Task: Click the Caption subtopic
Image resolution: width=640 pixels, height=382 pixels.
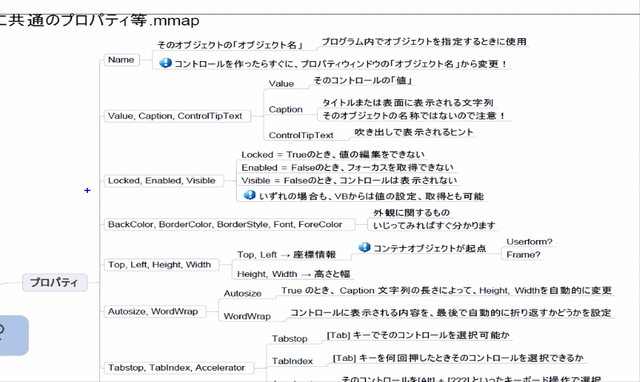Action: (x=286, y=109)
